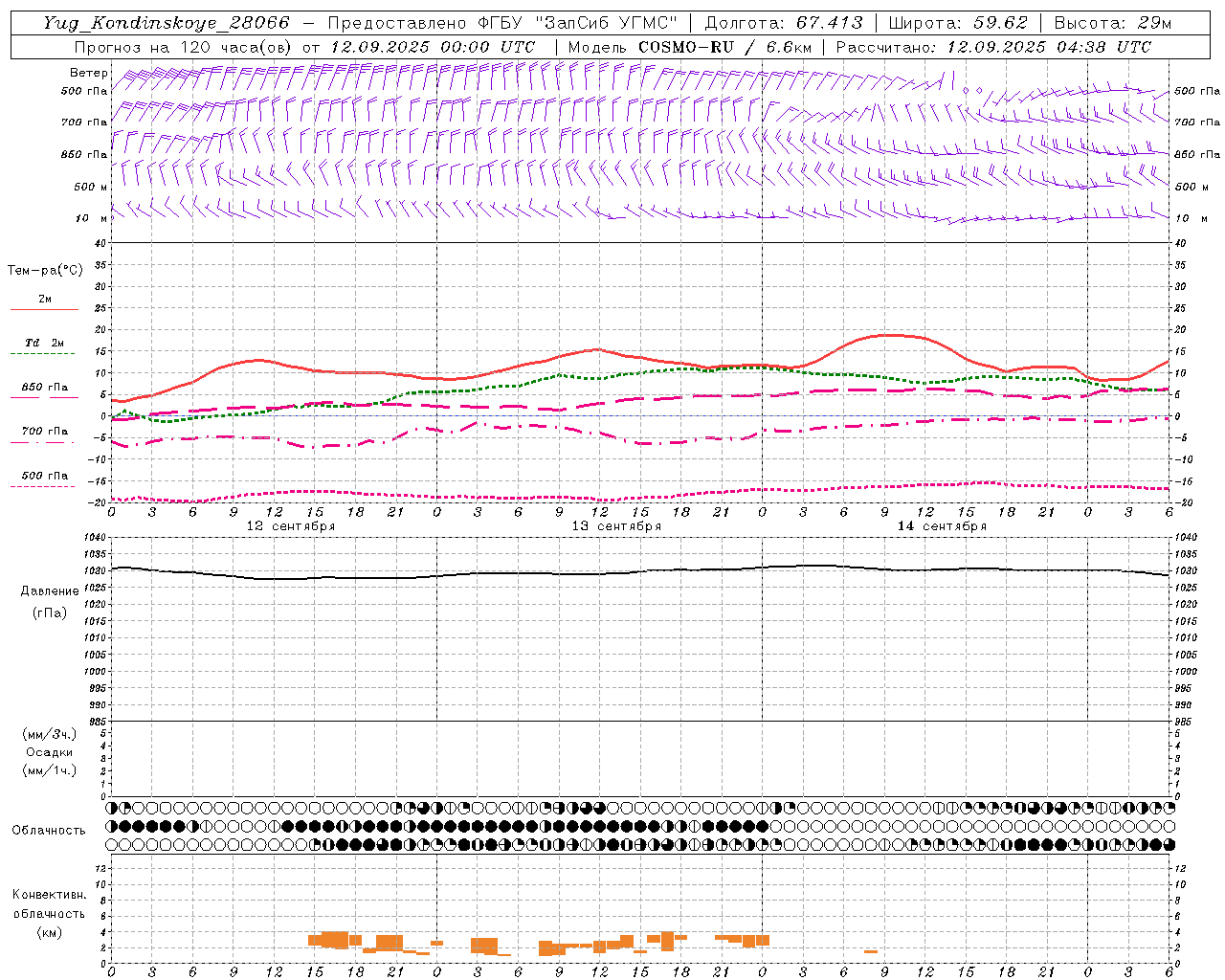Image resolution: width=1225 pixels, height=980 pixels.
Task: Click the (мм/3ч.) precipitation unit label
Action: [50, 734]
